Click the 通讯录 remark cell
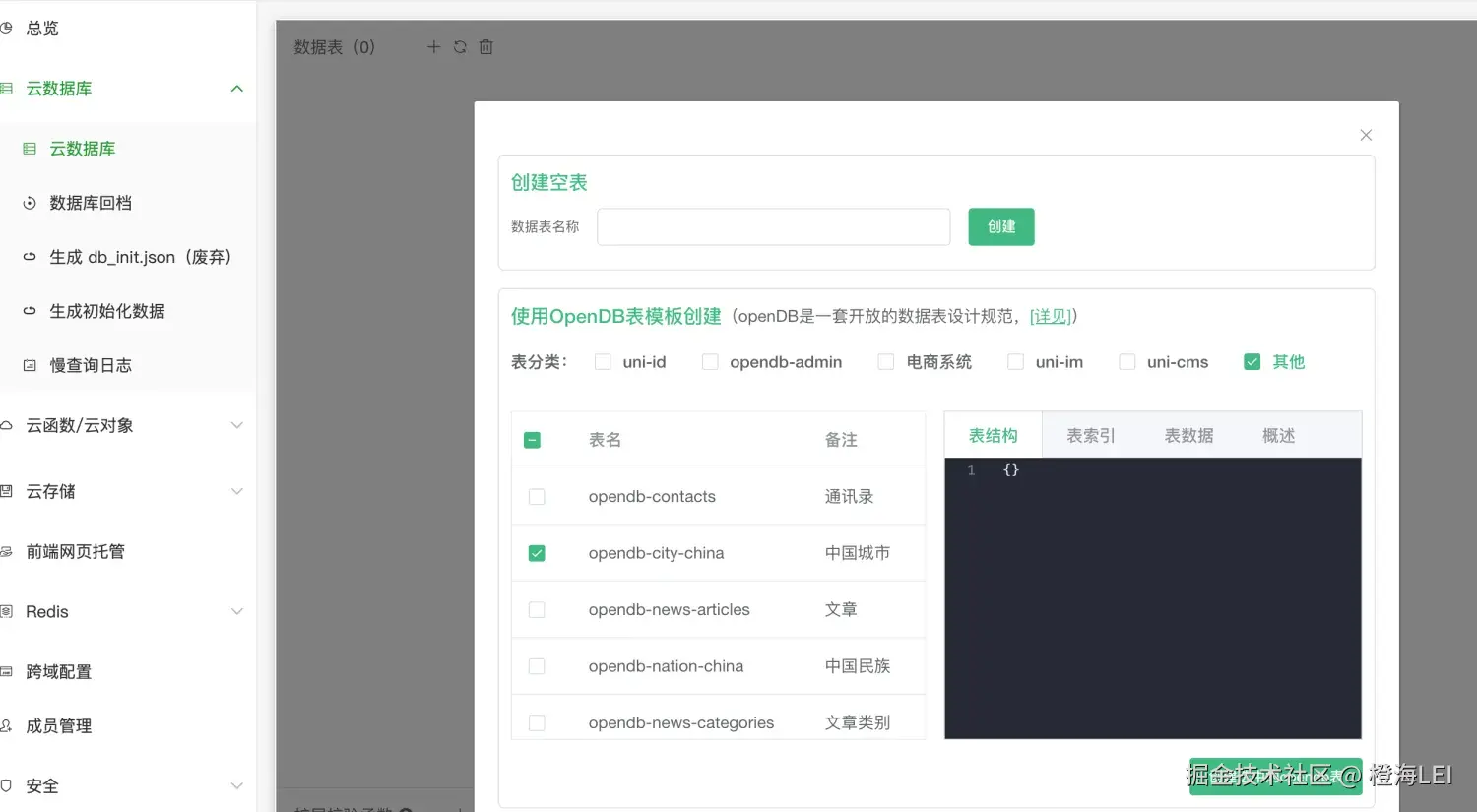This screenshot has width=1477, height=812. point(850,497)
